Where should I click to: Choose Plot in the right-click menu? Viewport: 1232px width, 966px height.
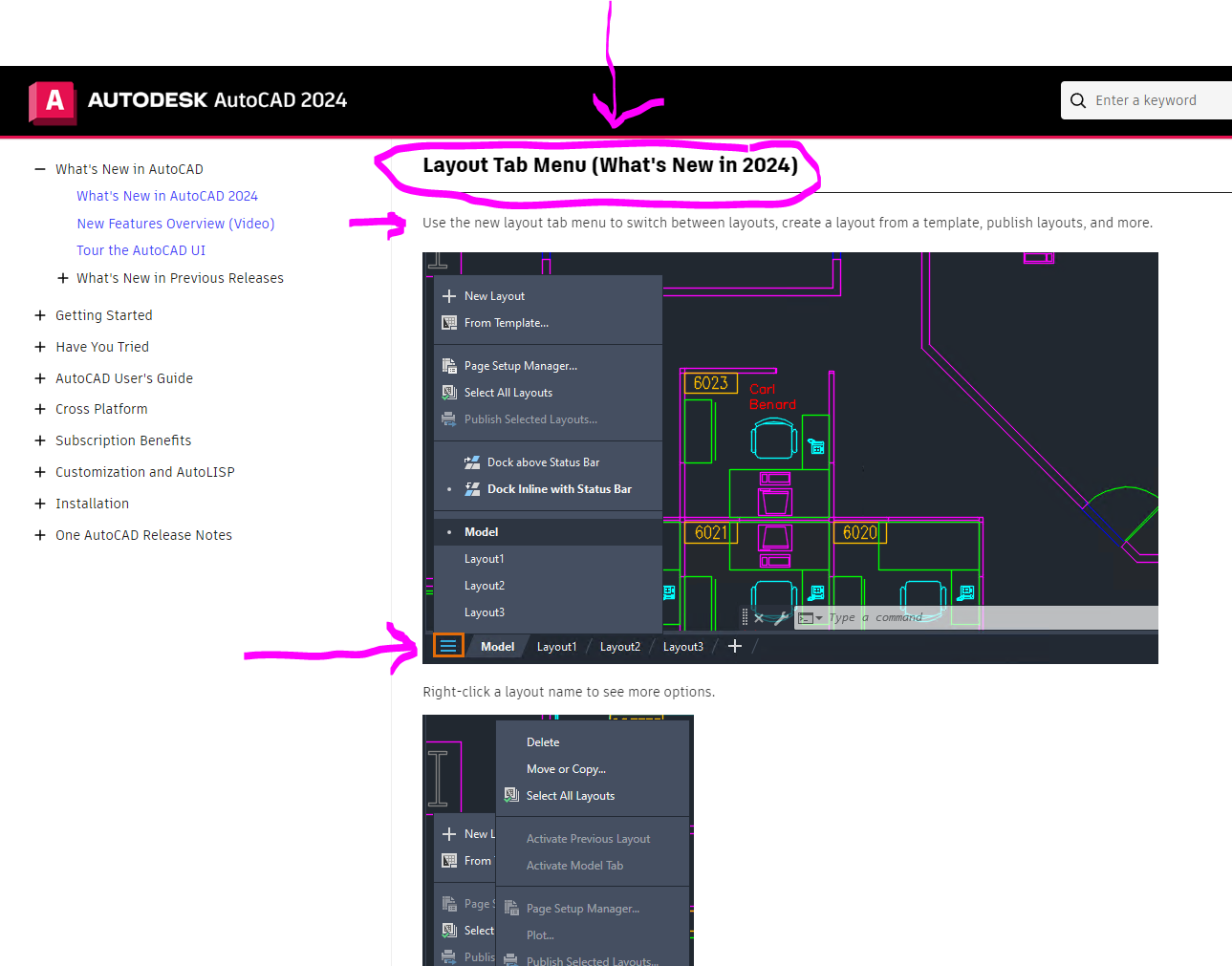(x=593, y=935)
